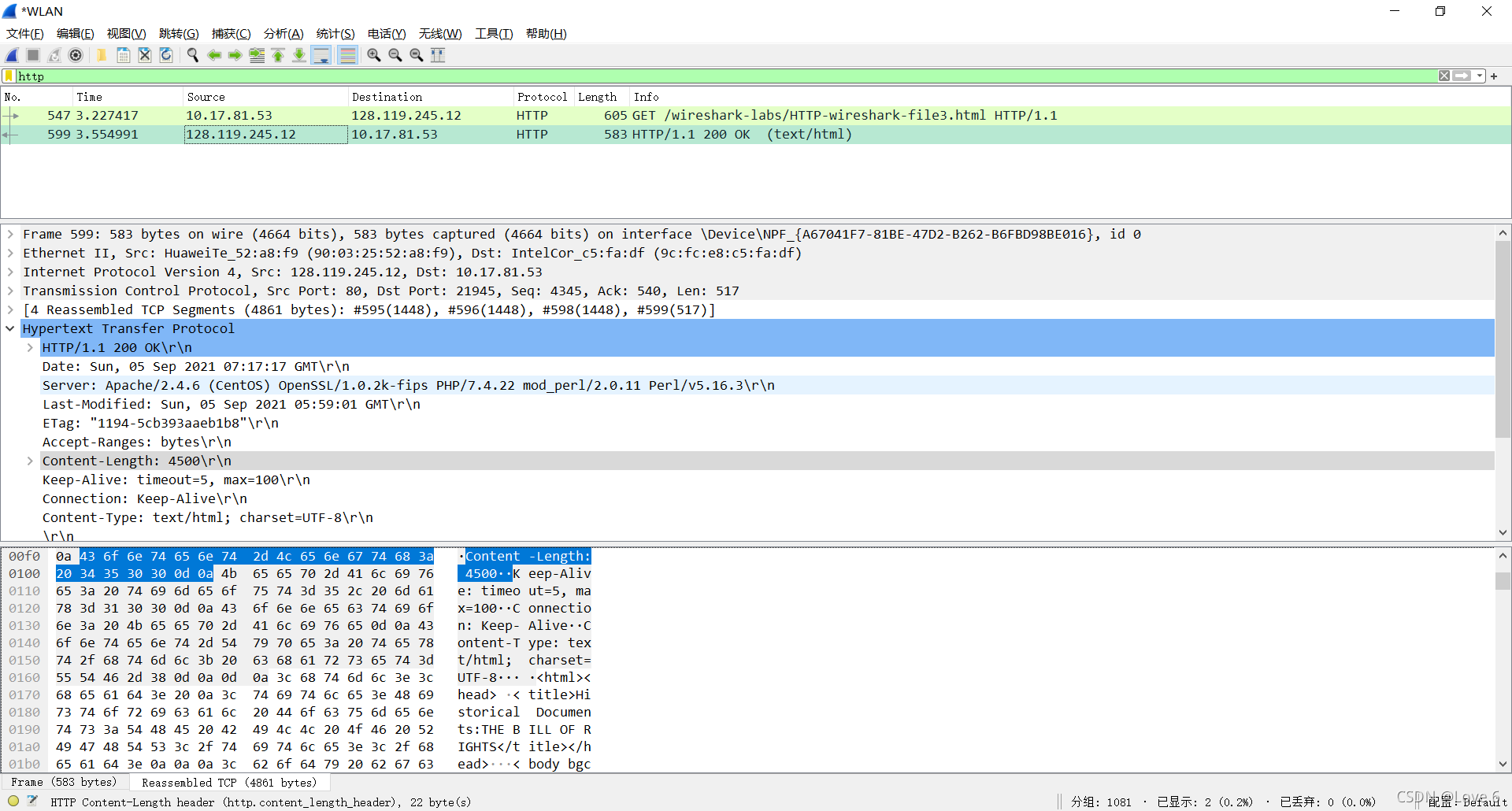Switch to the Frame (583 bytes) tab
This screenshot has width=1512, height=811.
[x=64, y=783]
